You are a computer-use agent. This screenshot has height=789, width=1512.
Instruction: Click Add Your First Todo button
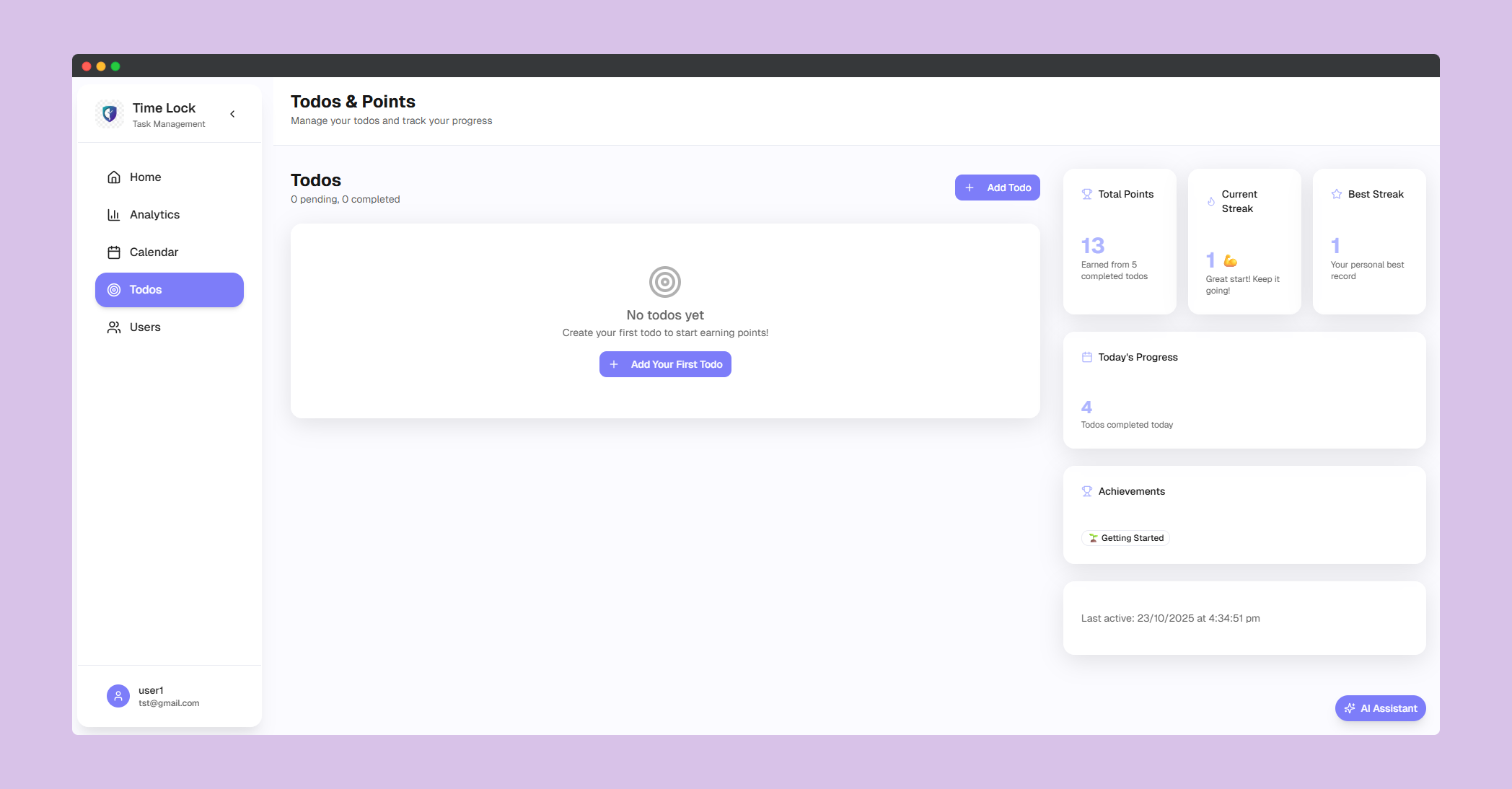pyautogui.click(x=665, y=364)
